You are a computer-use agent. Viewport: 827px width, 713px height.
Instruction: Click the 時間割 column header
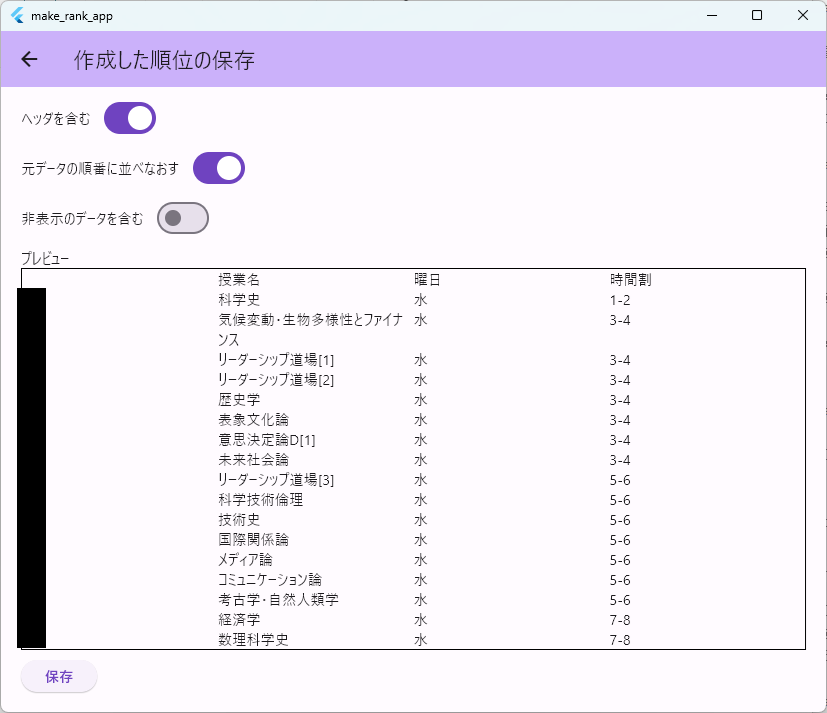[x=630, y=280]
